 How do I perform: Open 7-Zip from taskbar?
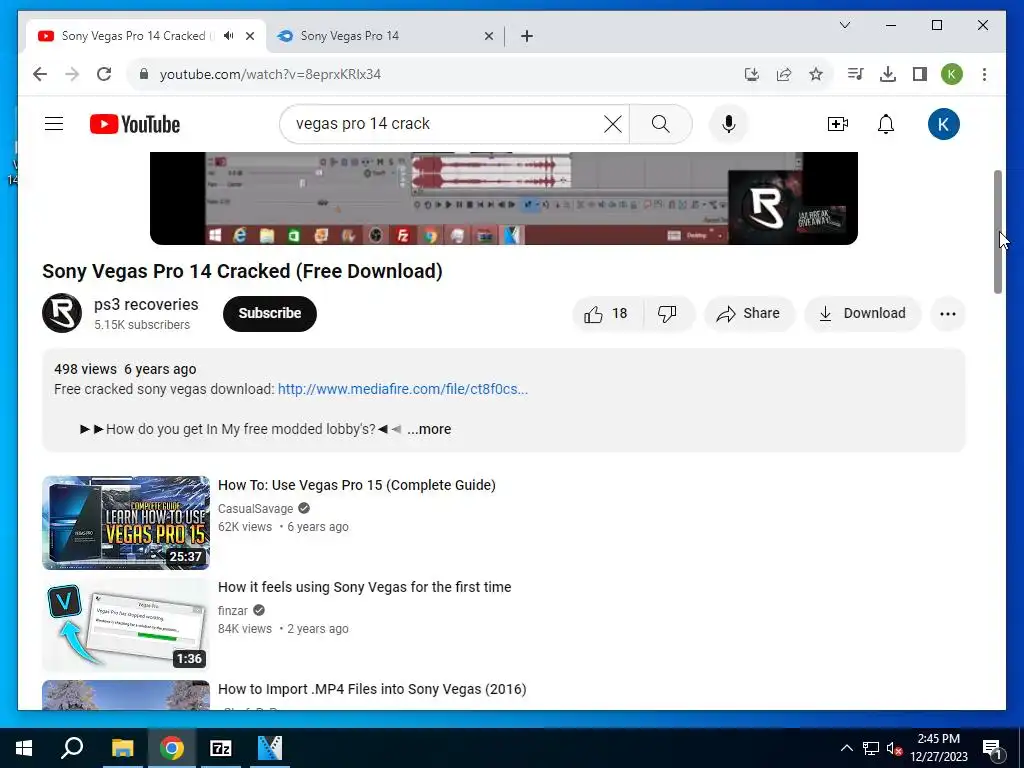pos(221,748)
